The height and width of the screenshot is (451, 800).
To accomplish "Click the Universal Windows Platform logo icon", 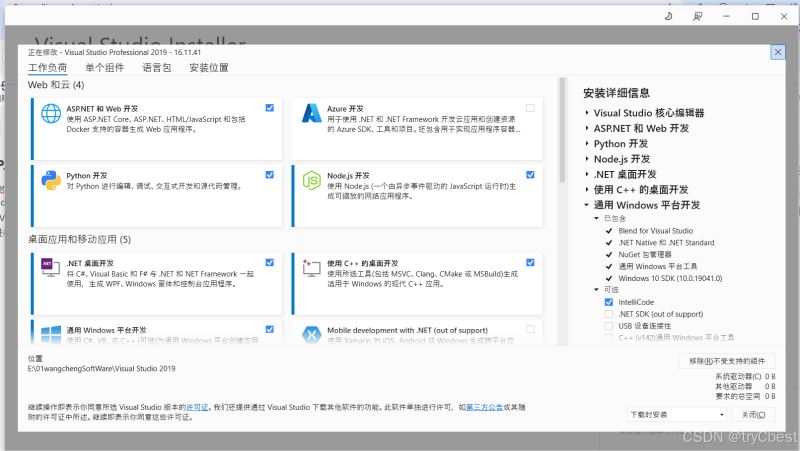I will (51, 335).
